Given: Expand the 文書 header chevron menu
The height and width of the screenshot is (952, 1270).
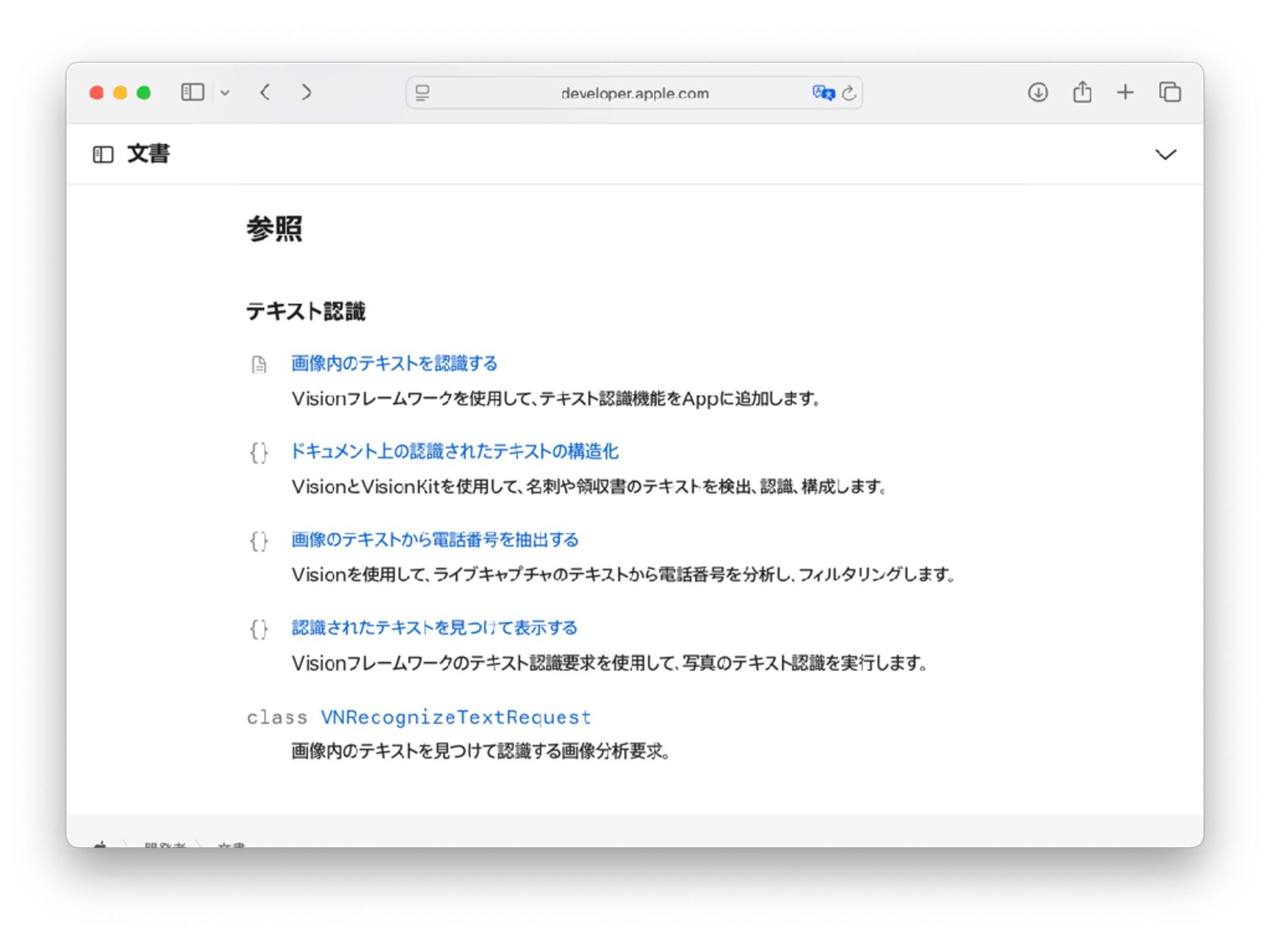Looking at the screenshot, I should [1165, 155].
